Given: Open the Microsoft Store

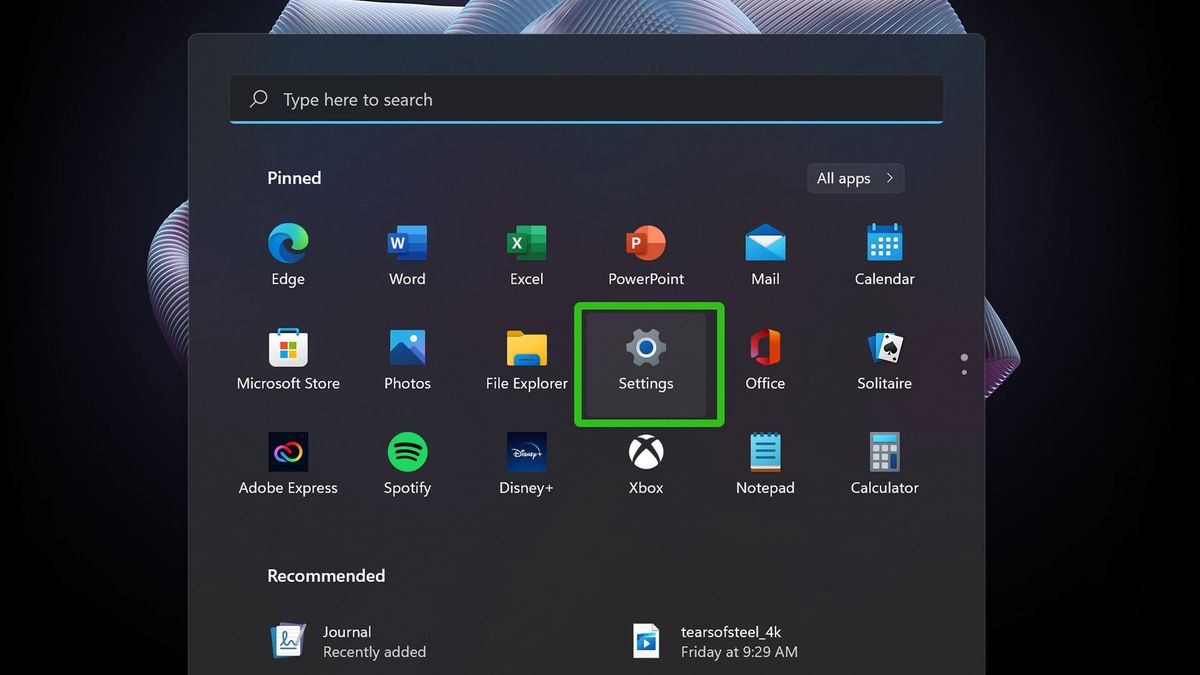Looking at the screenshot, I should pos(287,348).
